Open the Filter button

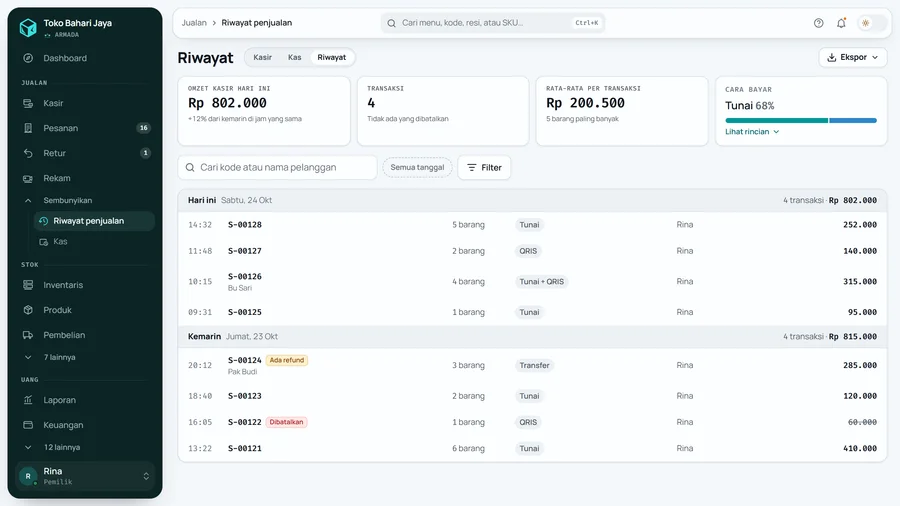[484, 168]
